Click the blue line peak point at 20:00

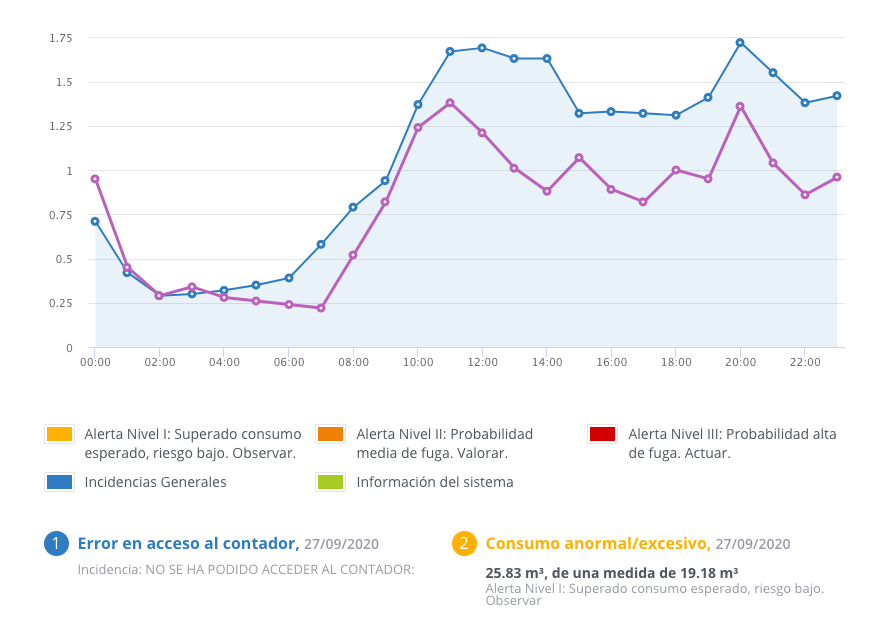740,42
